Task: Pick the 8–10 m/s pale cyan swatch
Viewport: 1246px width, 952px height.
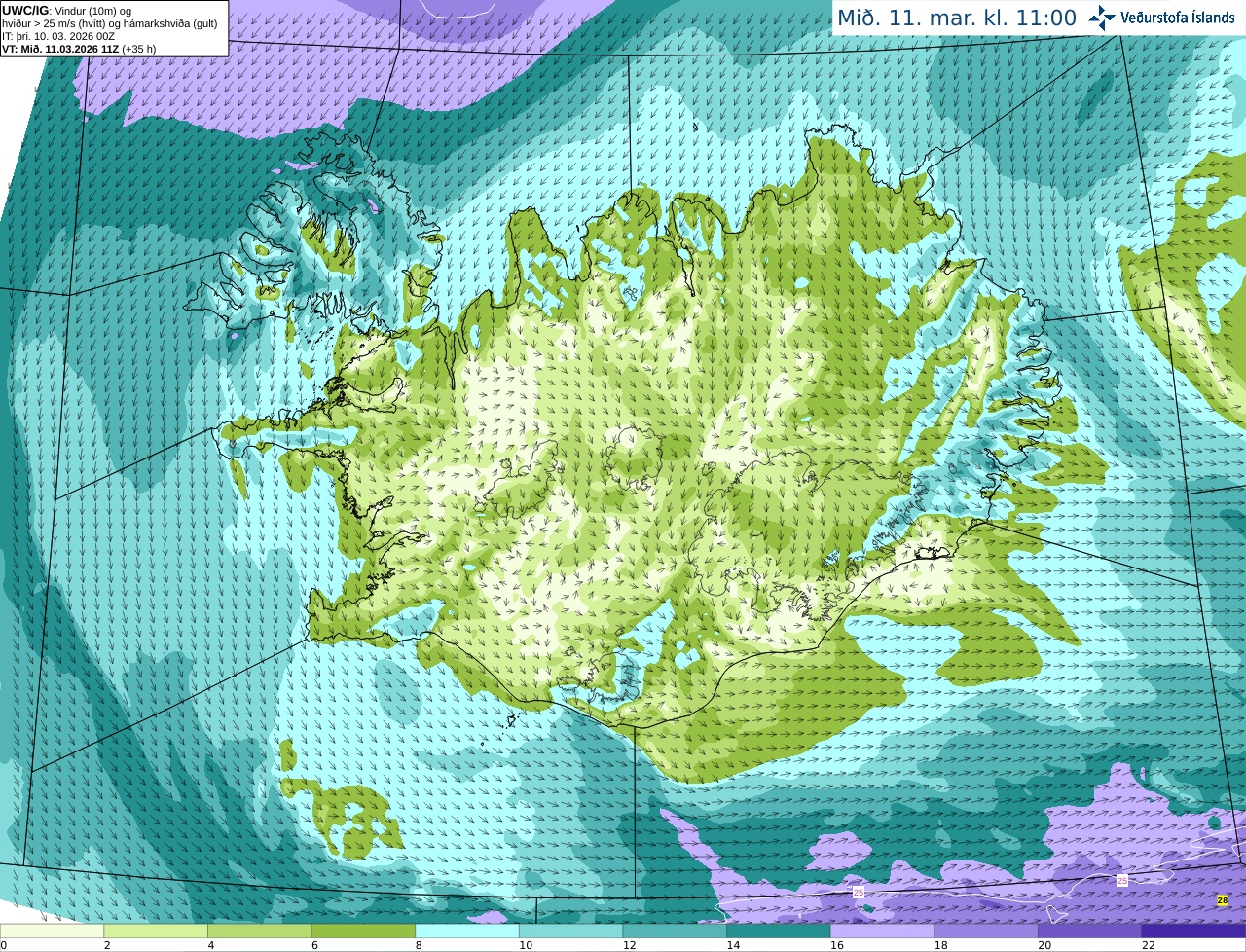Action: (x=467, y=931)
